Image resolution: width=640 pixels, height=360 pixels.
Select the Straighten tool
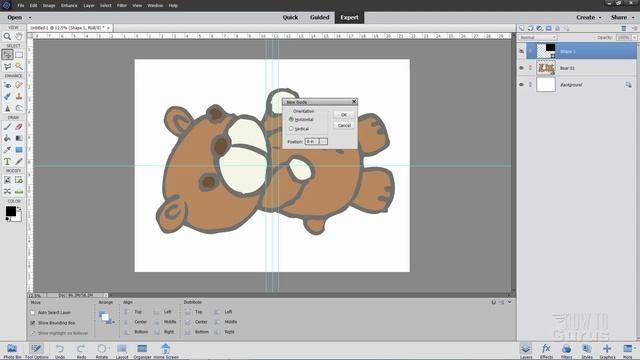[19, 191]
